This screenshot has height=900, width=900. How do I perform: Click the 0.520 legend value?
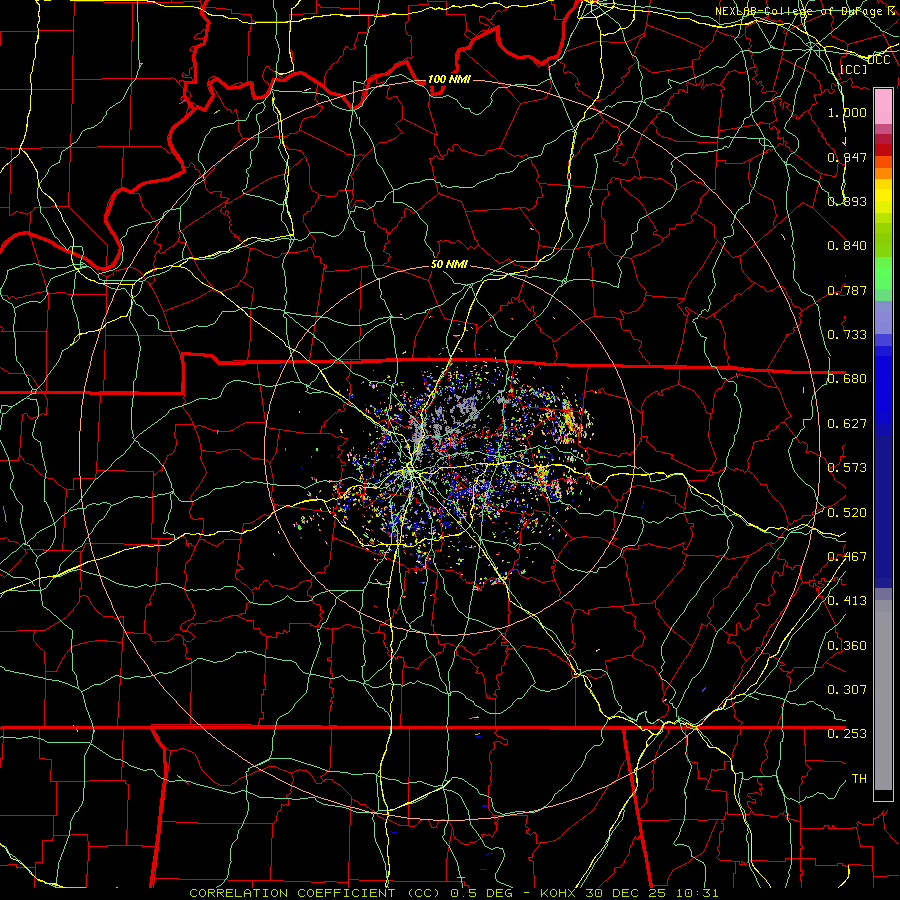(847, 513)
